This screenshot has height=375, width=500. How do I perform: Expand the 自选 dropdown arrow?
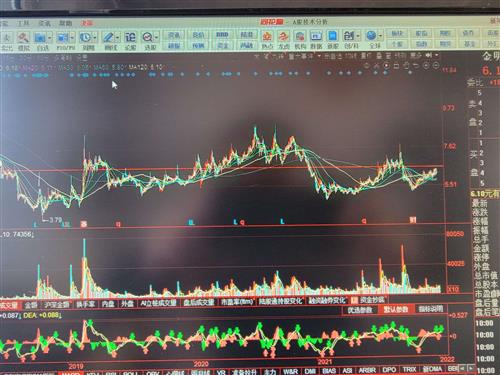[x=50, y=37]
